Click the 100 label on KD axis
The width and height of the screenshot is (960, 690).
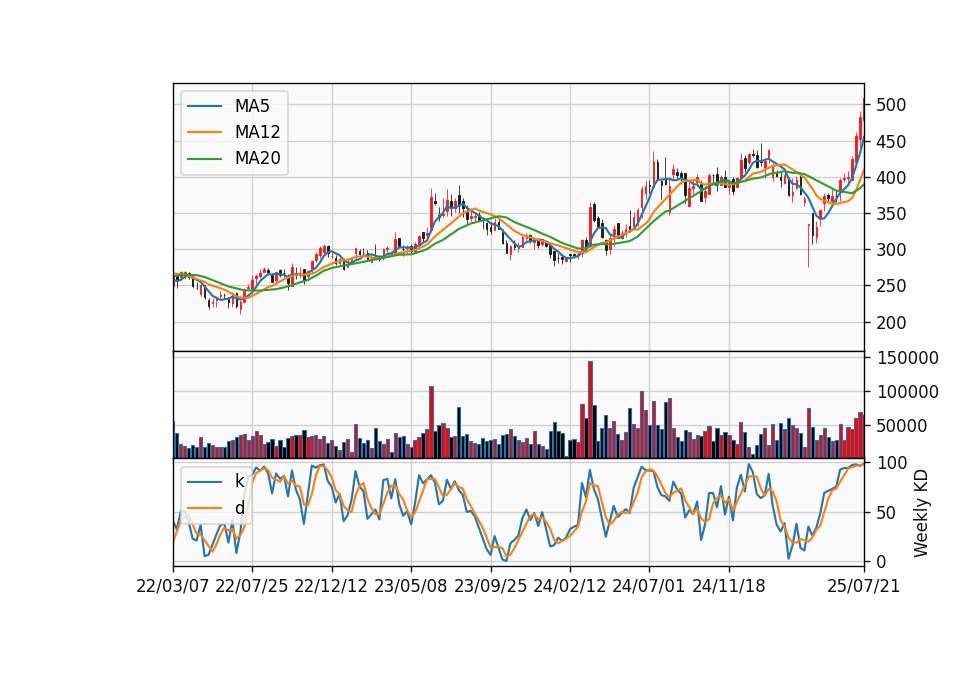pos(891,463)
